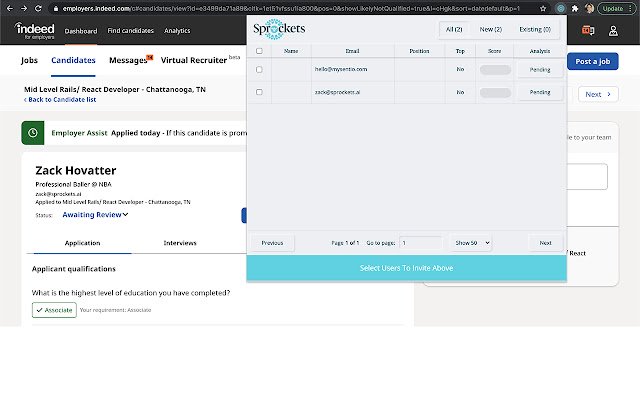Check the box for zack@sprockets.ai row
This screenshot has height=400, width=640.
click(259, 92)
